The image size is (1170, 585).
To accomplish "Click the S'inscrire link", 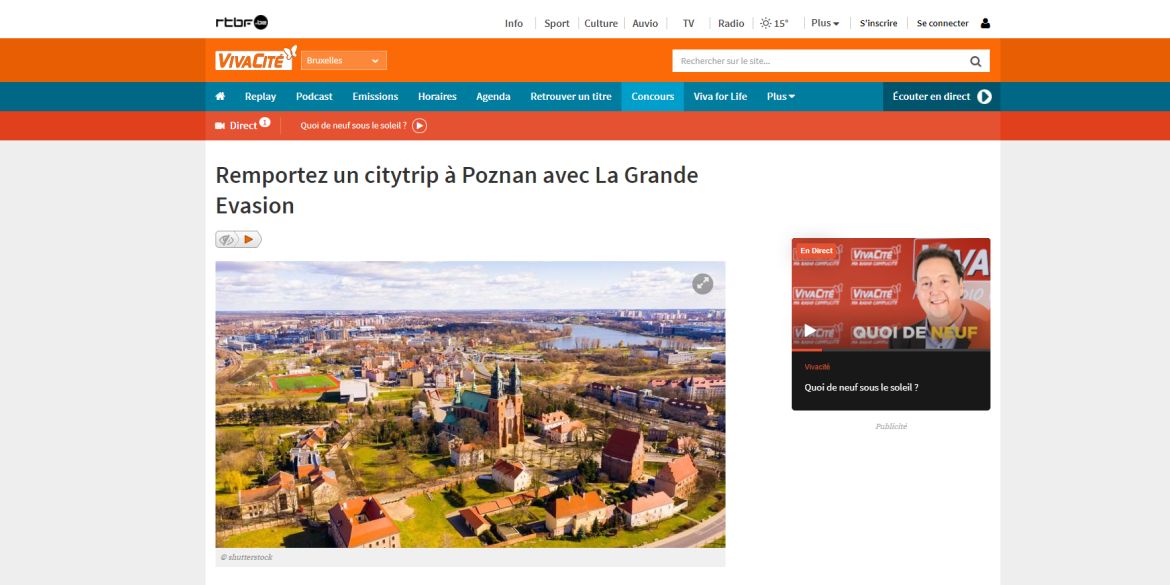I will point(878,23).
